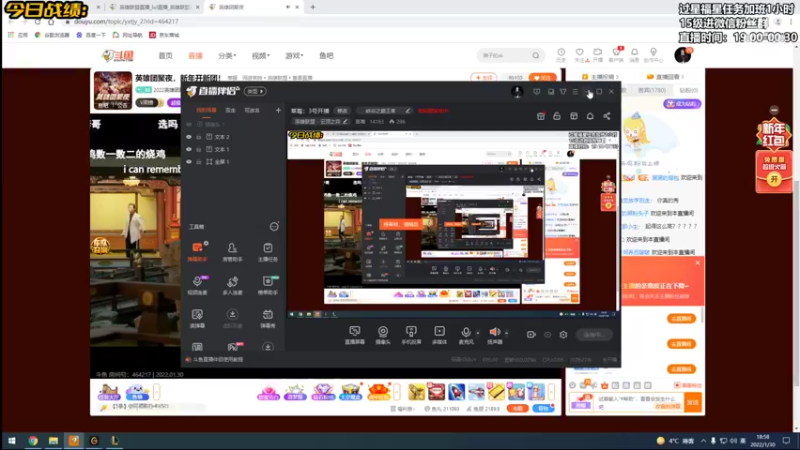
Task: Open the calendar gift icon with red dot
Action: pos(541,116)
